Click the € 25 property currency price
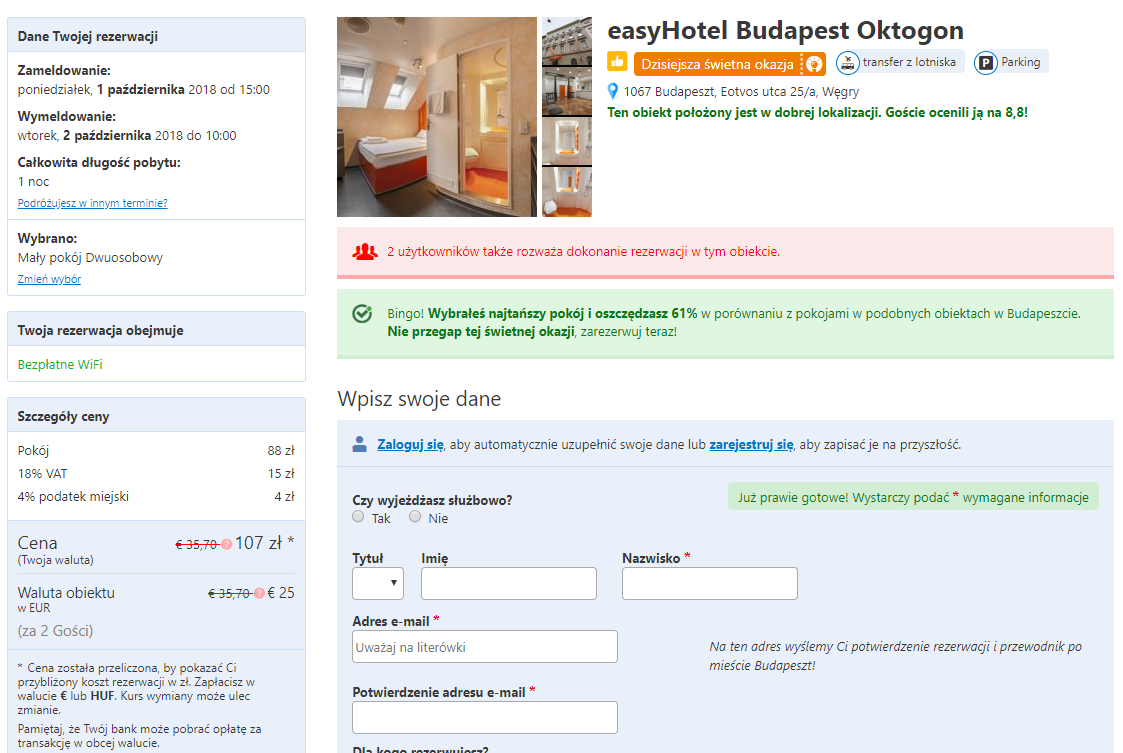The height and width of the screenshot is (753, 1123). tap(281, 593)
